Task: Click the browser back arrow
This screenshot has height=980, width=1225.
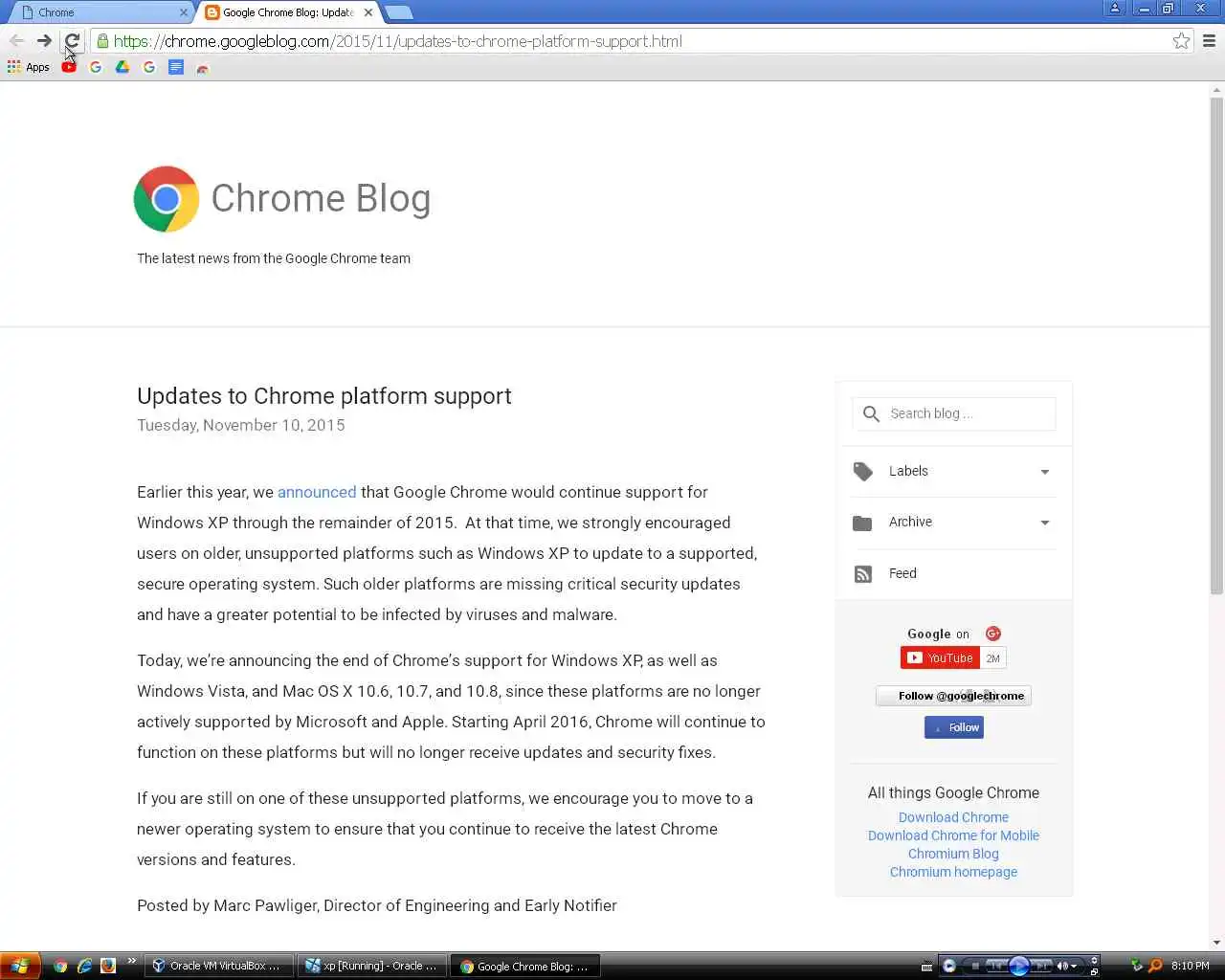Action: 16,40
